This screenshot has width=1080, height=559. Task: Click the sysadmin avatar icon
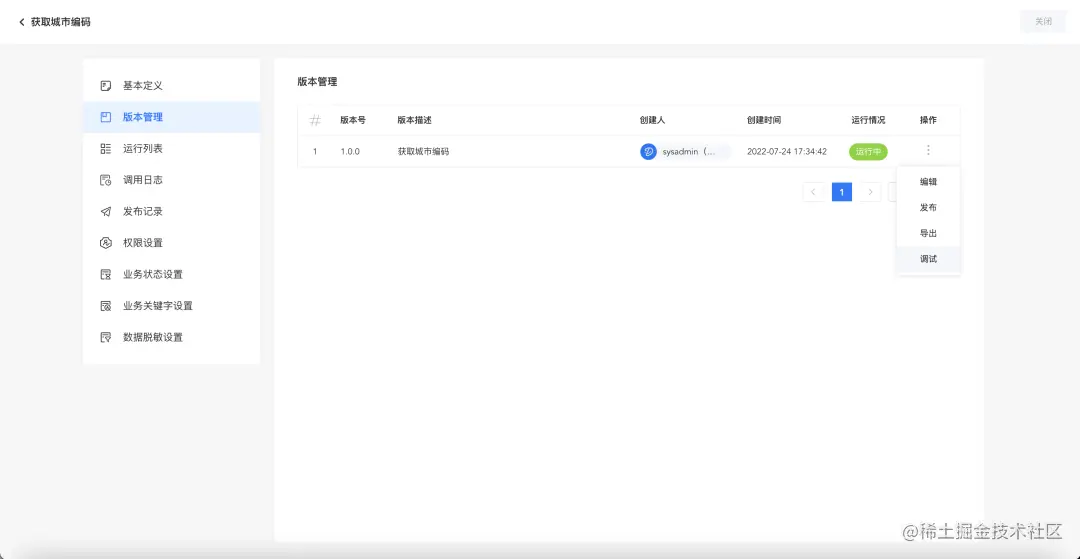(x=648, y=151)
